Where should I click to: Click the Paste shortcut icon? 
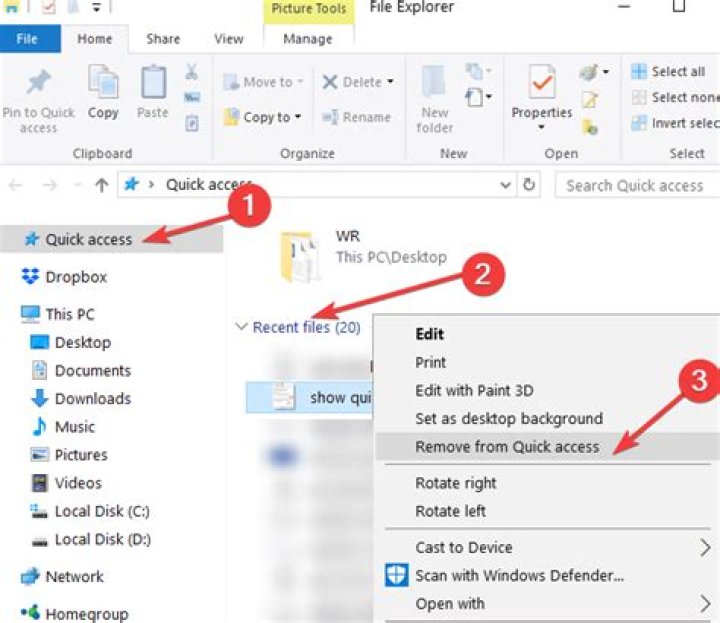pyautogui.click(x=192, y=123)
